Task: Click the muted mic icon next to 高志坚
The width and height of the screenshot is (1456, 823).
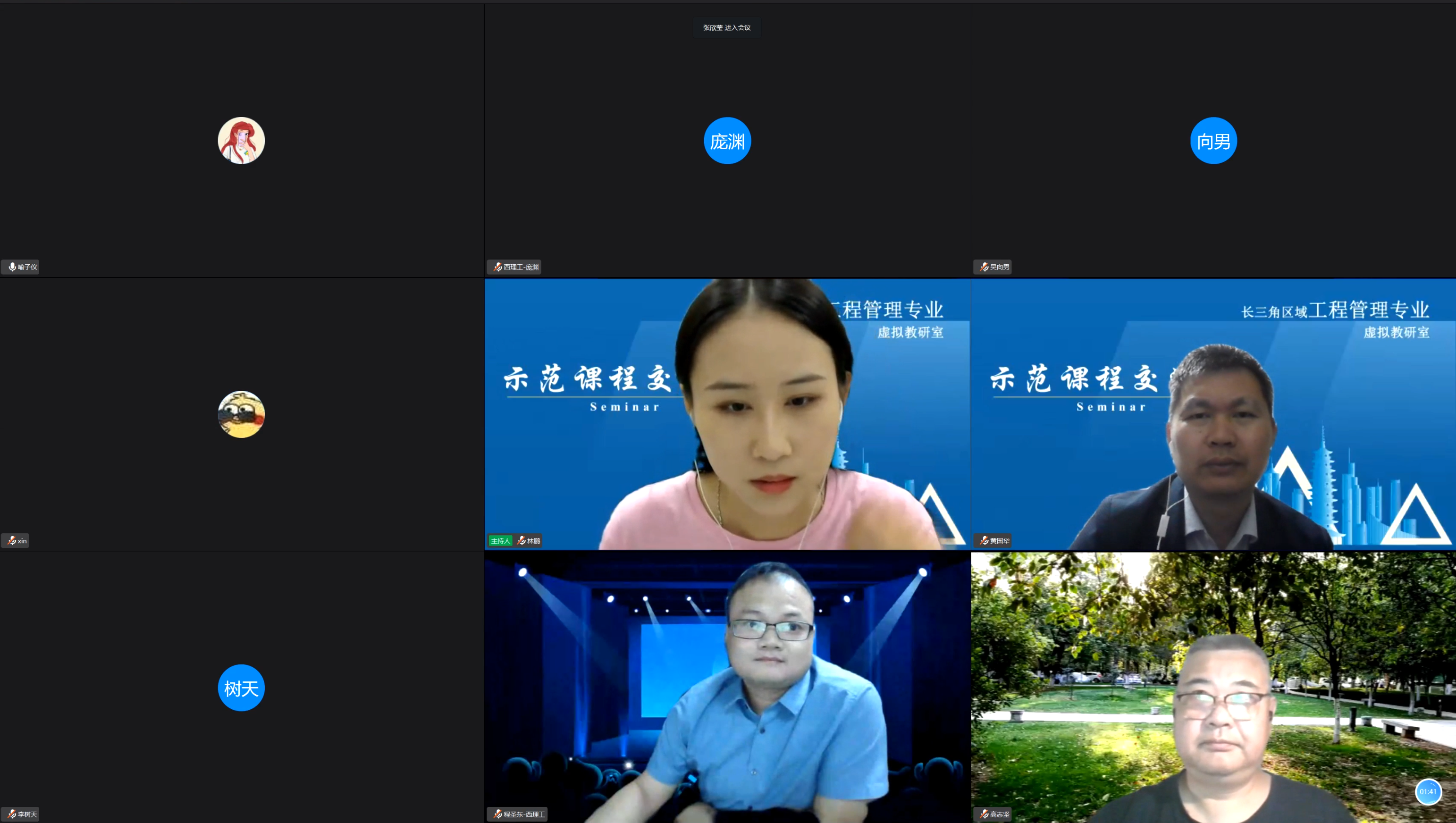Action: 984,815
